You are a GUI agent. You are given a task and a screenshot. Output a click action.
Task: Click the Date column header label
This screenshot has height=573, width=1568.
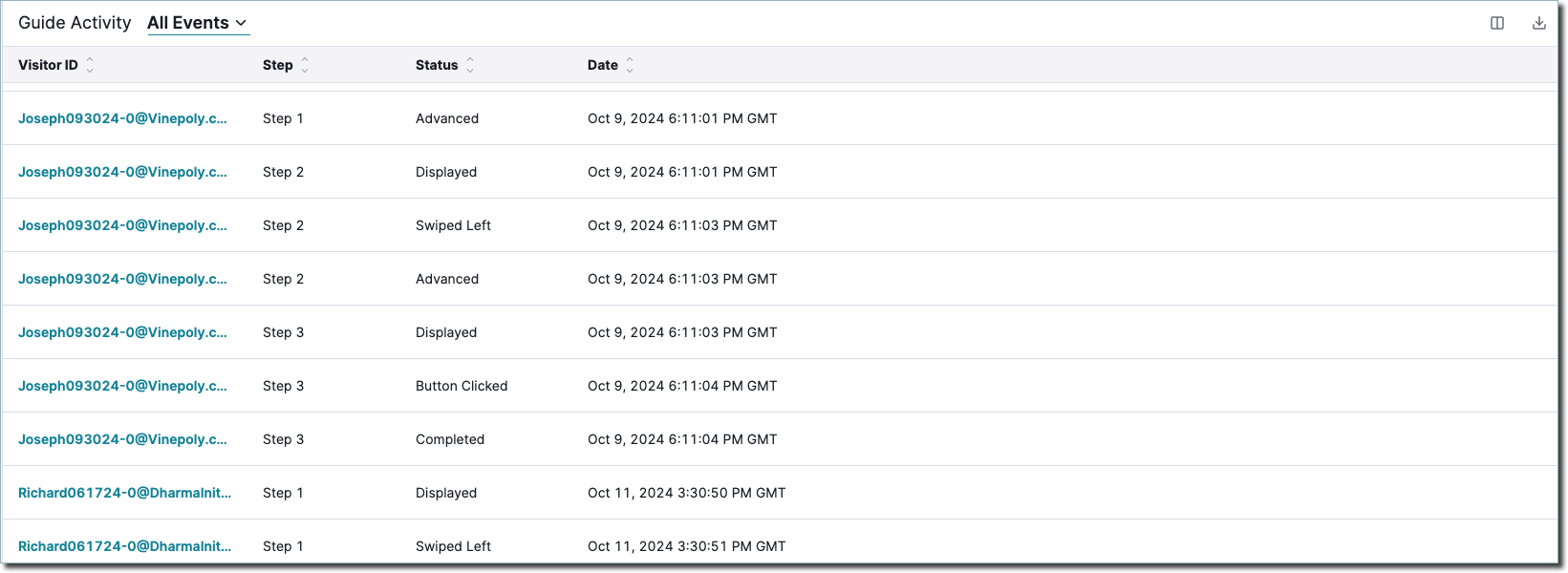click(603, 65)
